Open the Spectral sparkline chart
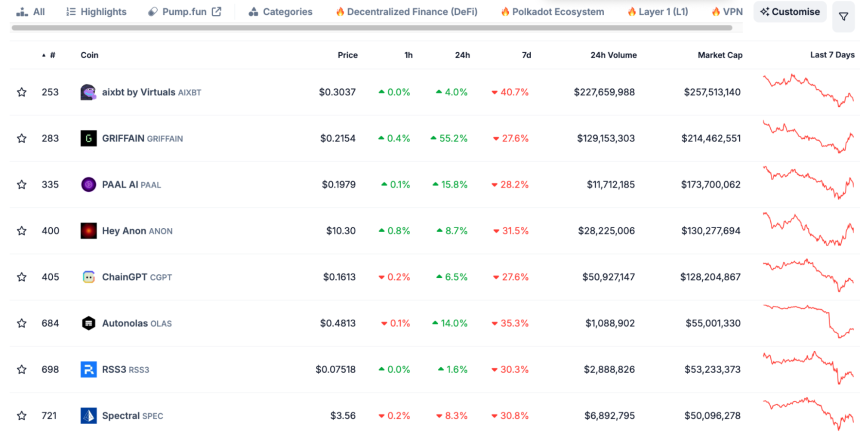This screenshot has width=860, height=438. [x=808, y=414]
